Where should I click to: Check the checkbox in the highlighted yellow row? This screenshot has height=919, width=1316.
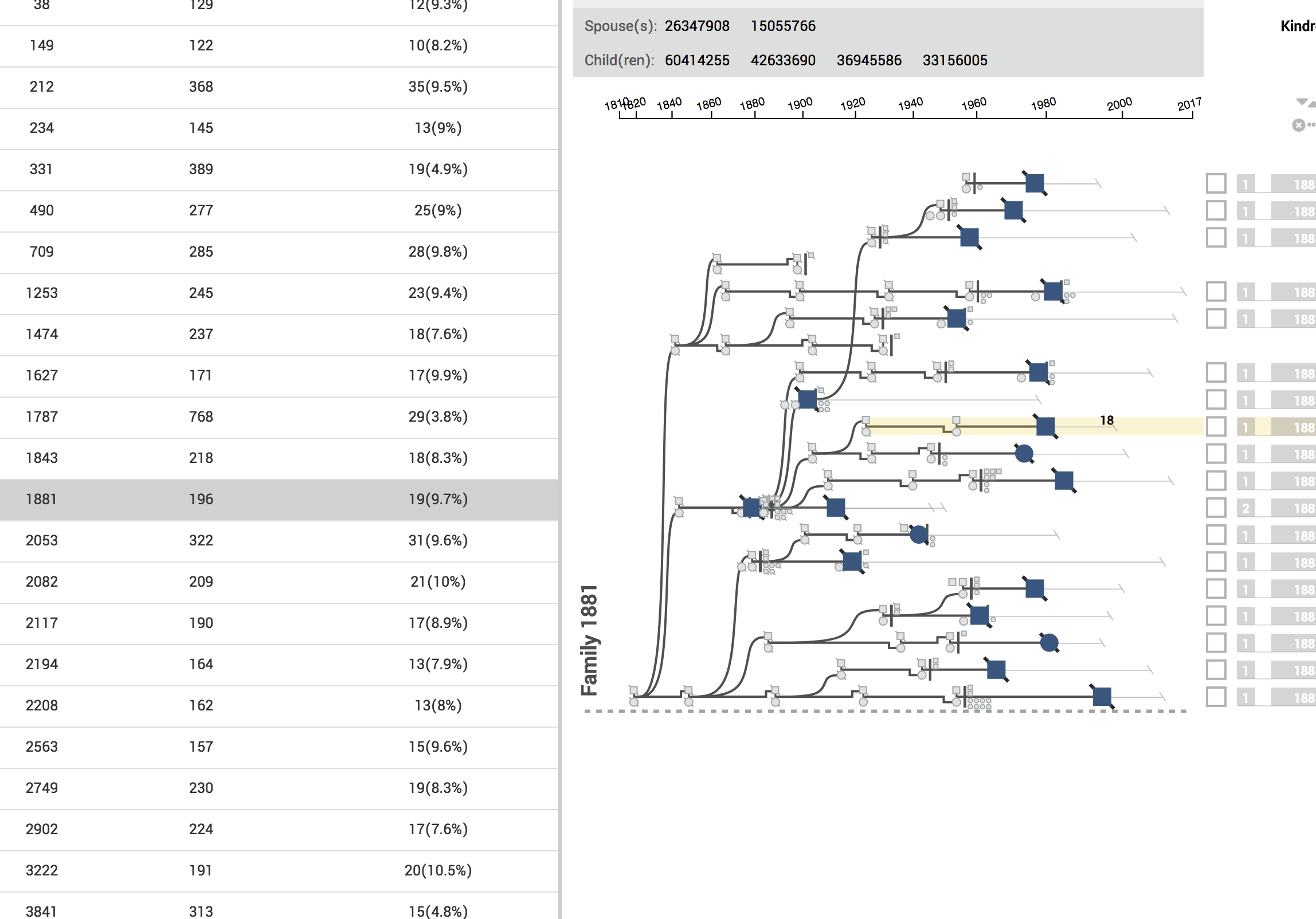(x=1216, y=426)
